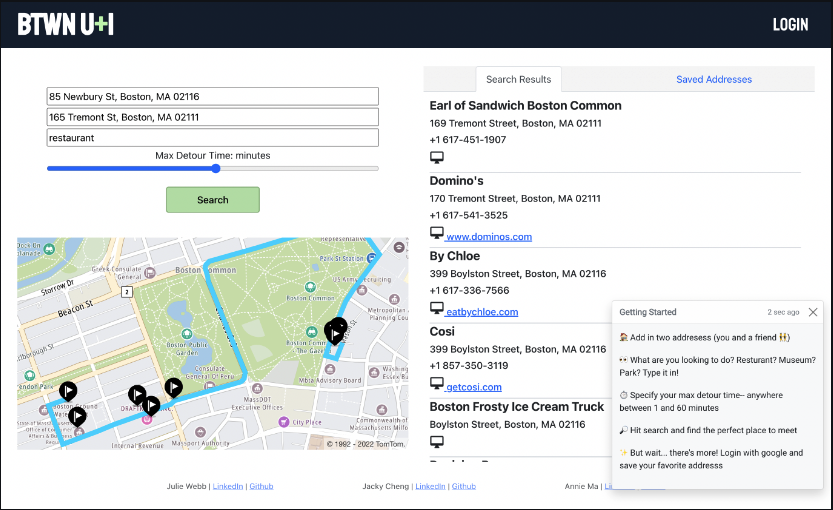Click the restaurant search term field

point(212,138)
